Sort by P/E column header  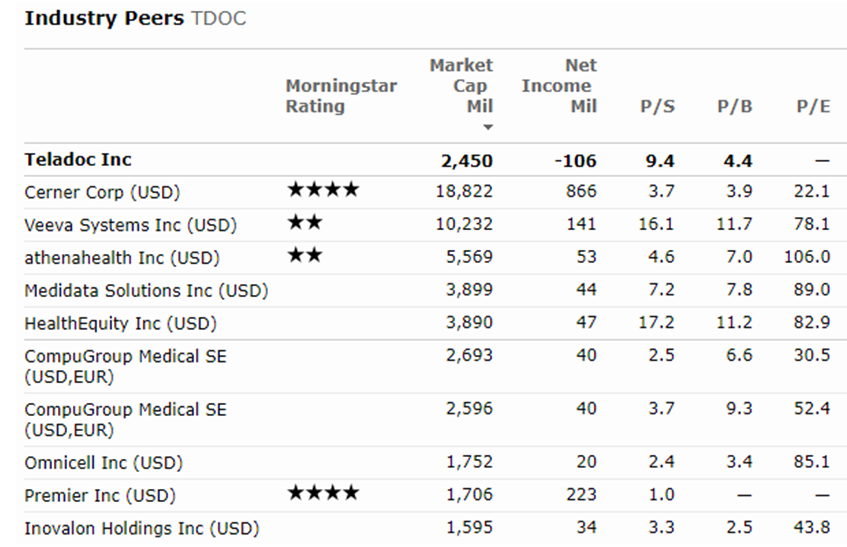click(x=813, y=106)
